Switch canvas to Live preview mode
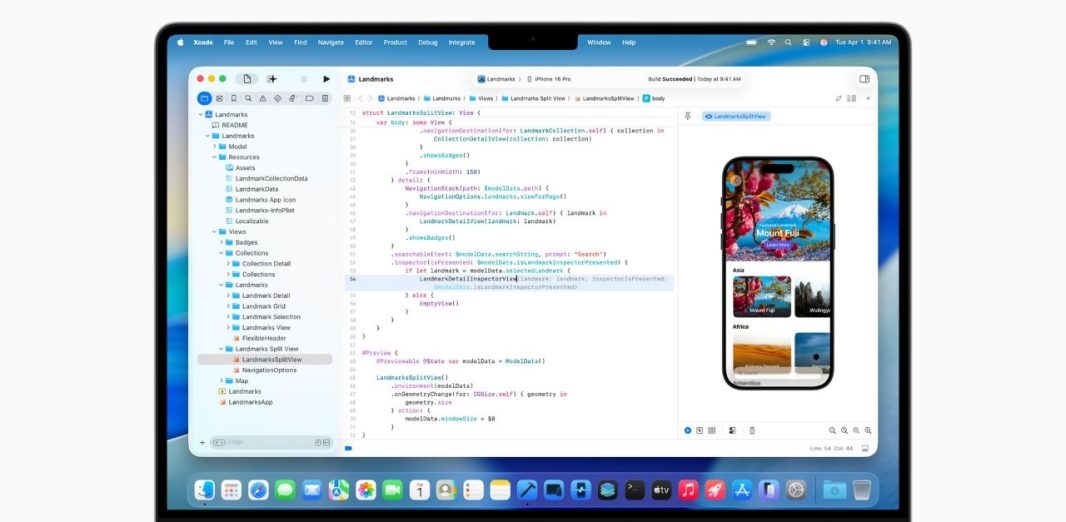 tap(687, 430)
